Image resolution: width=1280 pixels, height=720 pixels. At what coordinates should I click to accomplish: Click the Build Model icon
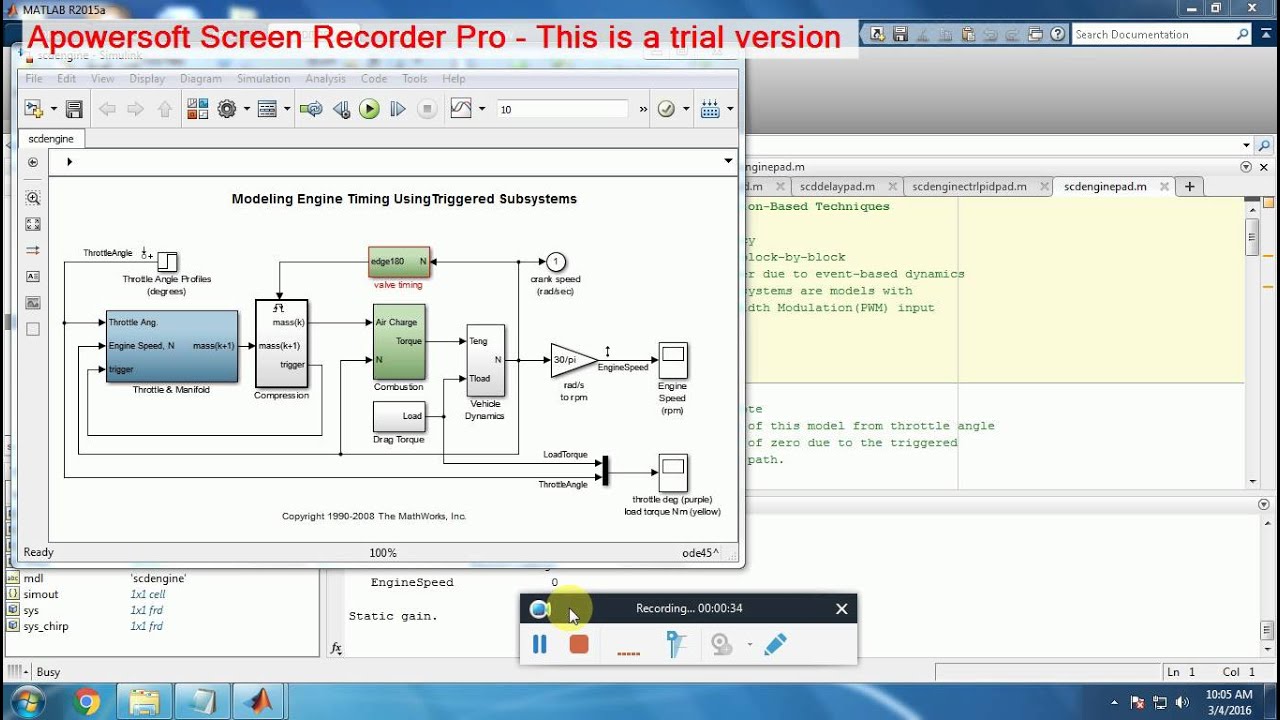pyautogui.click(x=710, y=109)
